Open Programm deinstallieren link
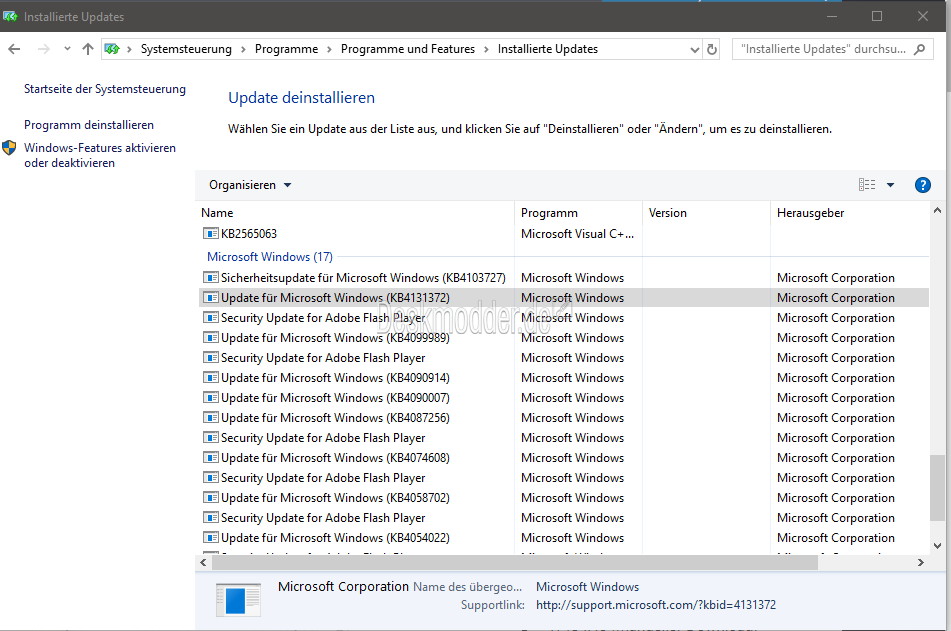This screenshot has height=631, width=951. click(89, 125)
